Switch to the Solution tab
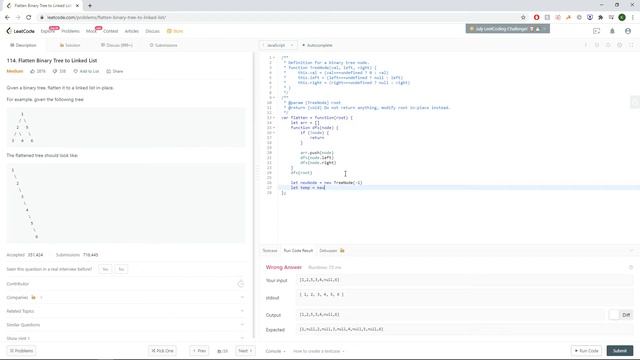The image size is (640, 360). point(70,45)
